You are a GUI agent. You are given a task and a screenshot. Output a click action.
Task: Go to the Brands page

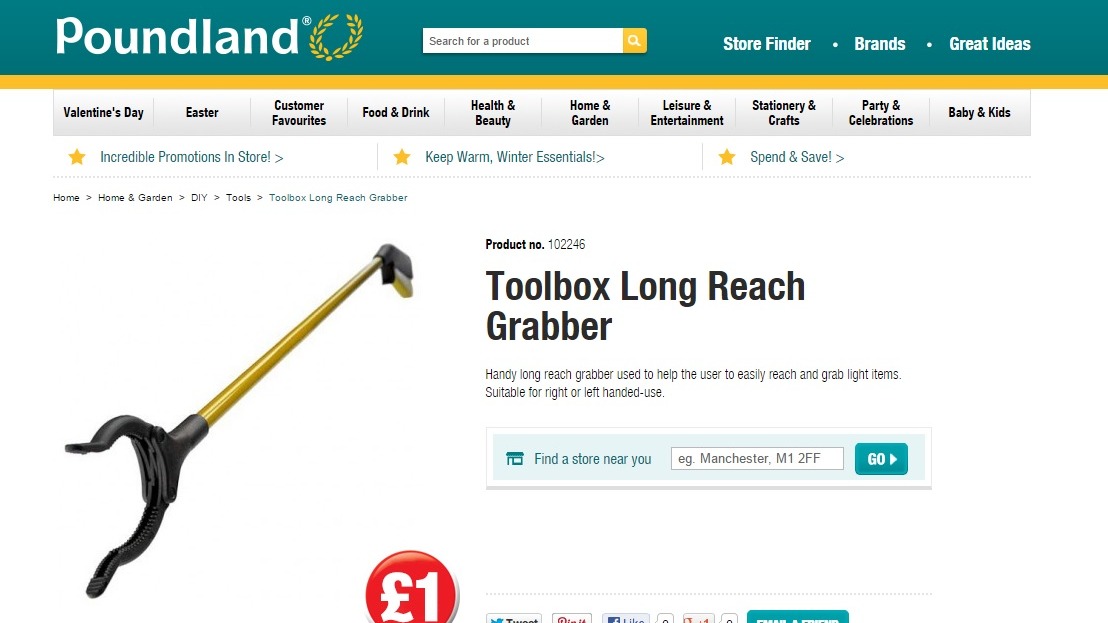880,44
